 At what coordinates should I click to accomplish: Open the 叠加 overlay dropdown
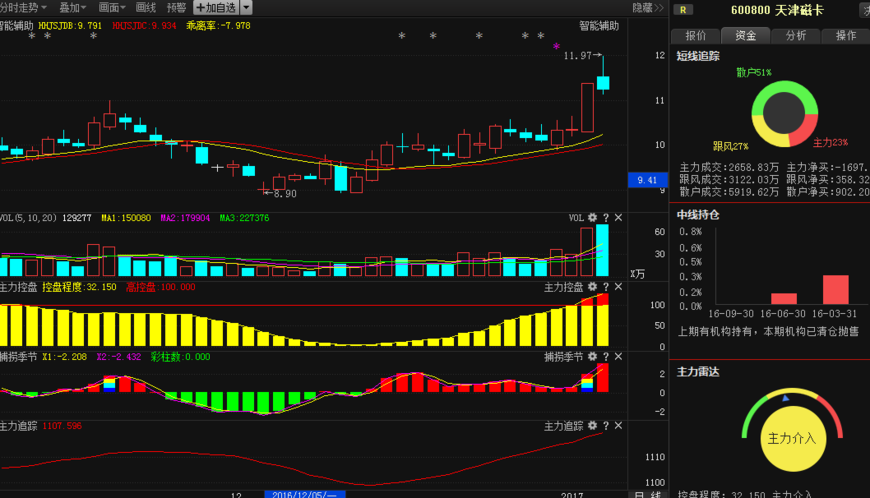tap(73, 8)
